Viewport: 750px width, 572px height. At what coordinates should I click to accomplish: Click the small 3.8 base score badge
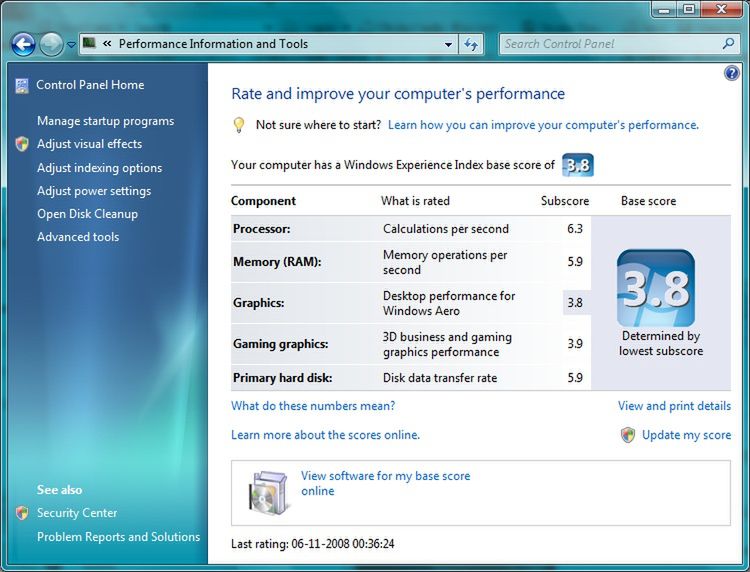tap(578, 165)
